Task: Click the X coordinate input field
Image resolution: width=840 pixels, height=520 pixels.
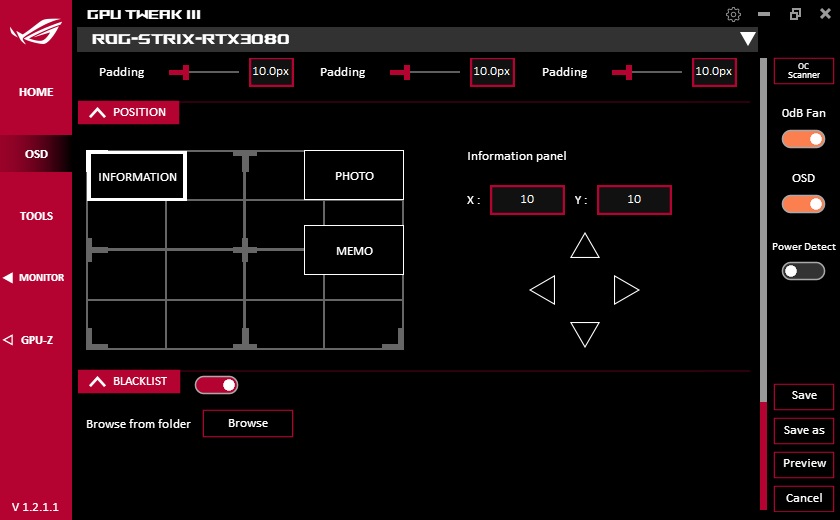Action: (x=527, y=200)
